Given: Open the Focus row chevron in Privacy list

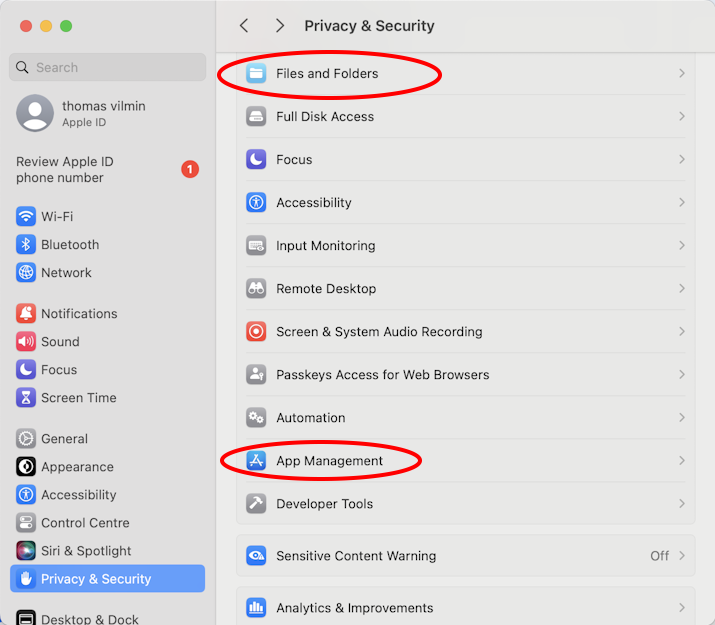Looking at the screenshot, I should coord(681,160).
